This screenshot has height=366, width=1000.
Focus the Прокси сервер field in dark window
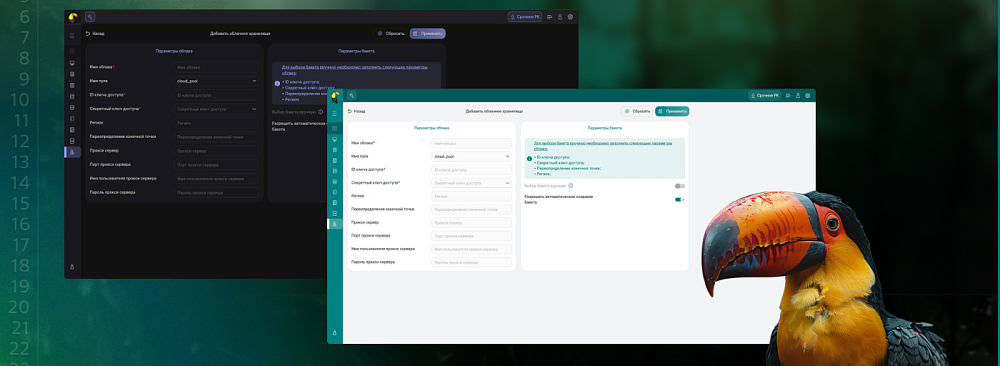pyautogui.click(x=216, y=151)
